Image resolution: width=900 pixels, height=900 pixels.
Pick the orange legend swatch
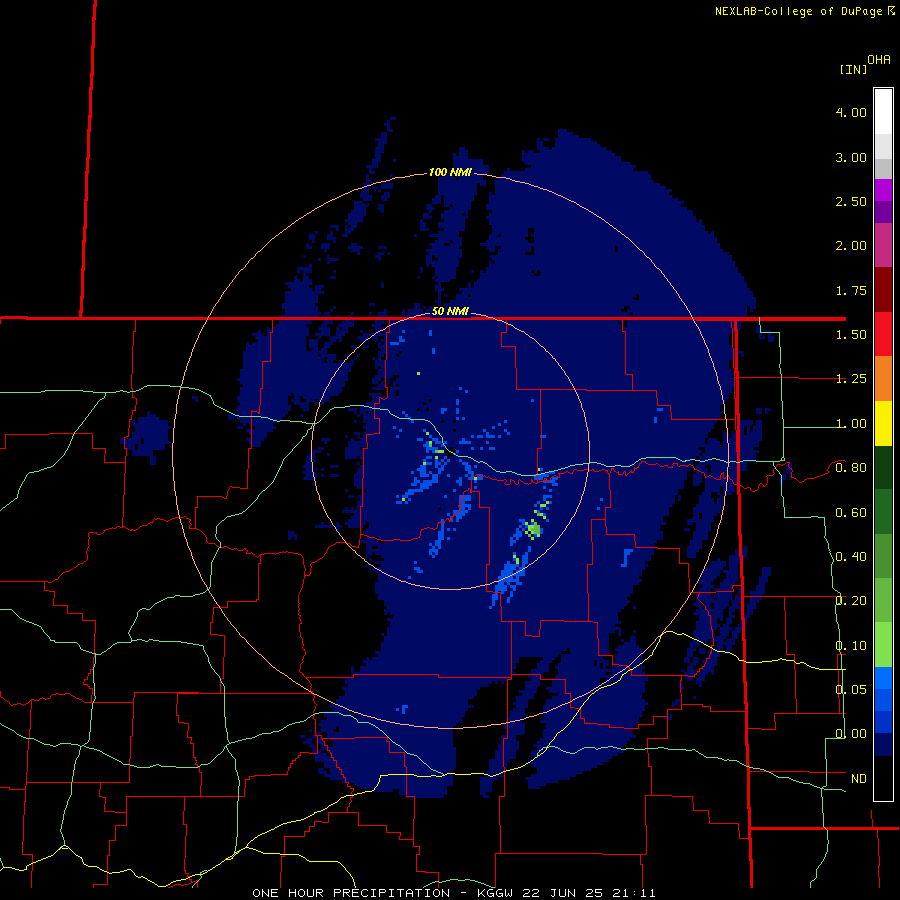click(883, 379)
